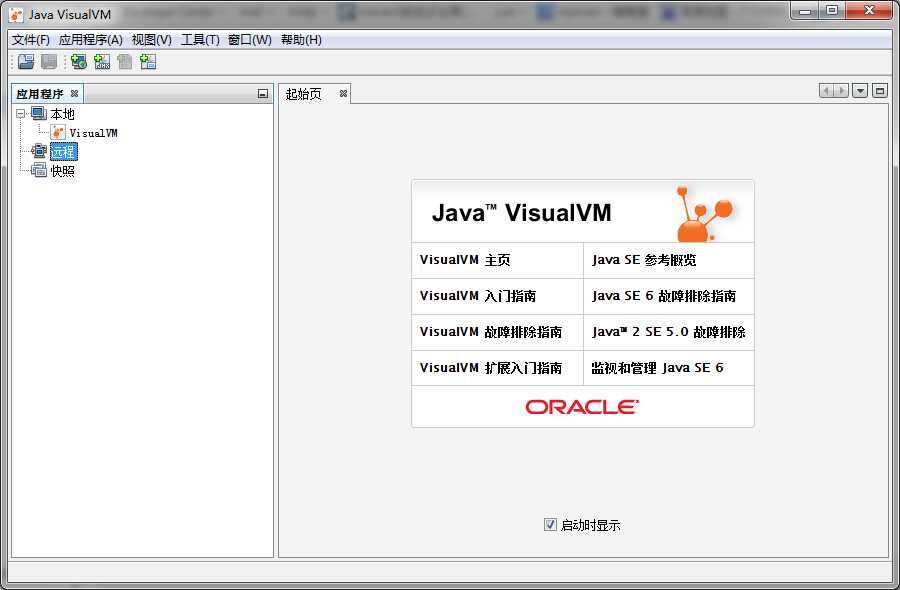Click the Add JMX Connection toolbar icon

102,61
